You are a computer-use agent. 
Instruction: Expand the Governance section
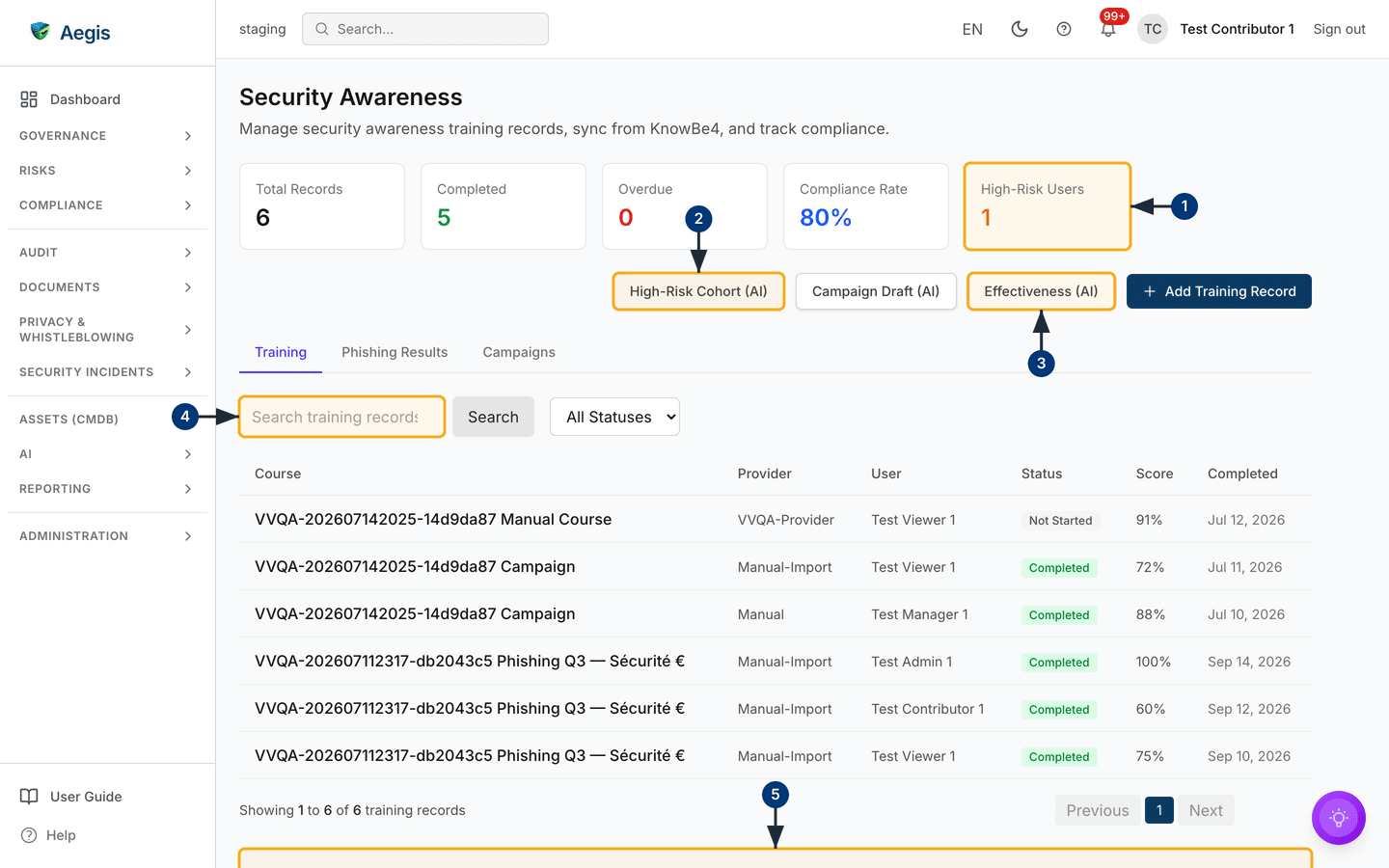[x=107, y=136]
